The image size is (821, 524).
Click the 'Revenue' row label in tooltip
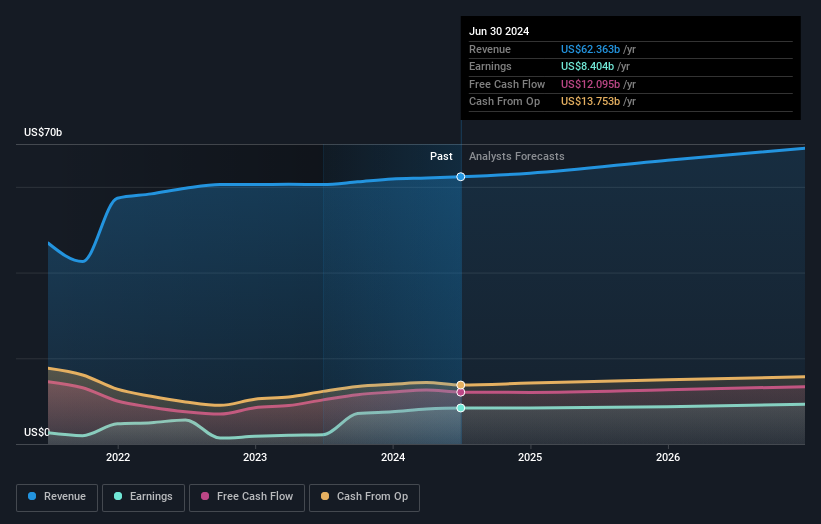[x=490, y=49]
